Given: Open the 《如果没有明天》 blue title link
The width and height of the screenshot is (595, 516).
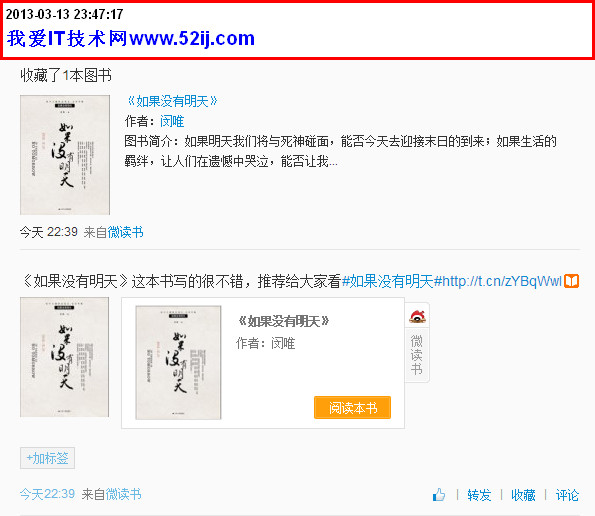Looking at the screenshot, I should (172, 101).
